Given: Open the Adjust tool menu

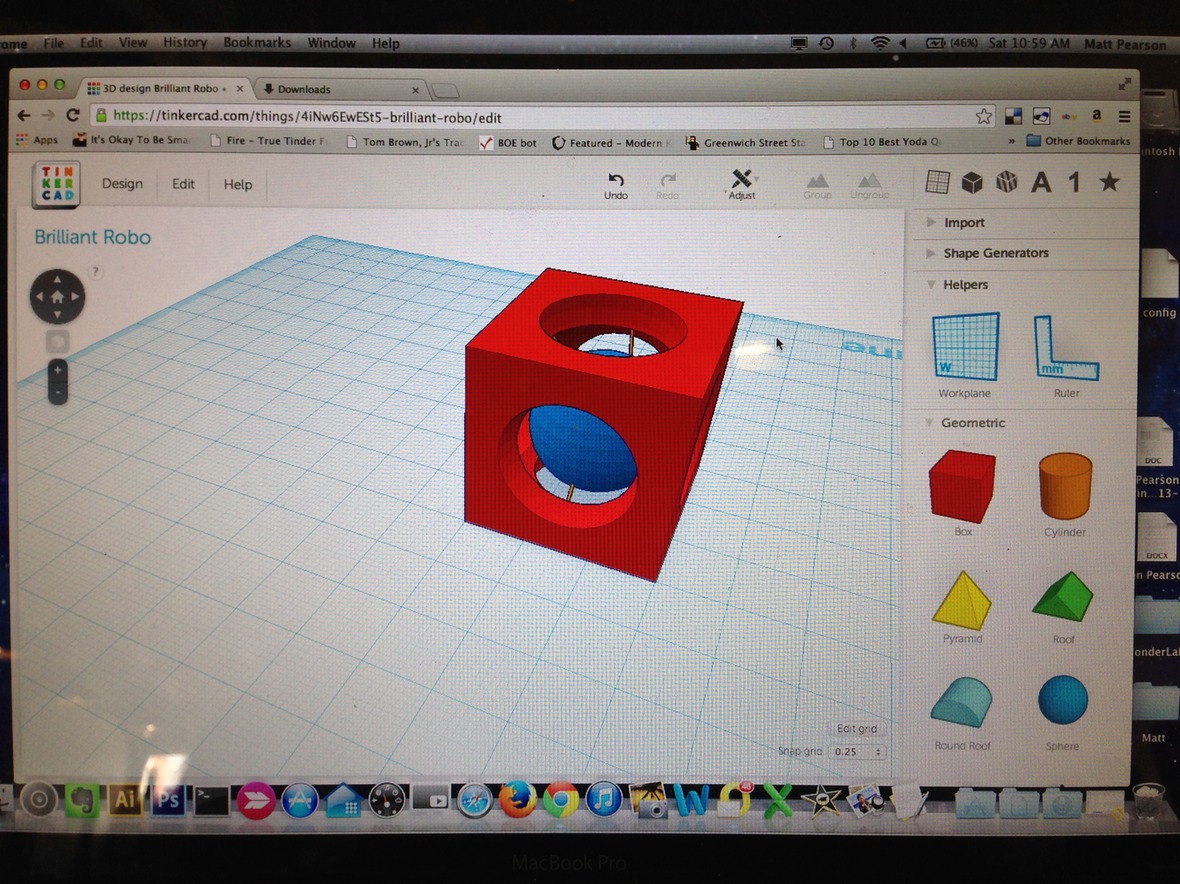Looking at the screenshot, I should (742, 184).
